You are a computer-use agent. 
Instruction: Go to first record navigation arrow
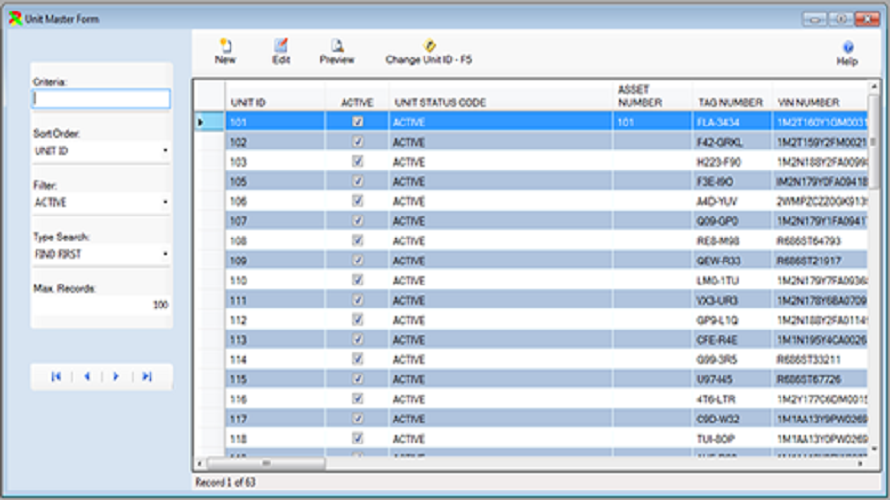(x=56, y=376)
